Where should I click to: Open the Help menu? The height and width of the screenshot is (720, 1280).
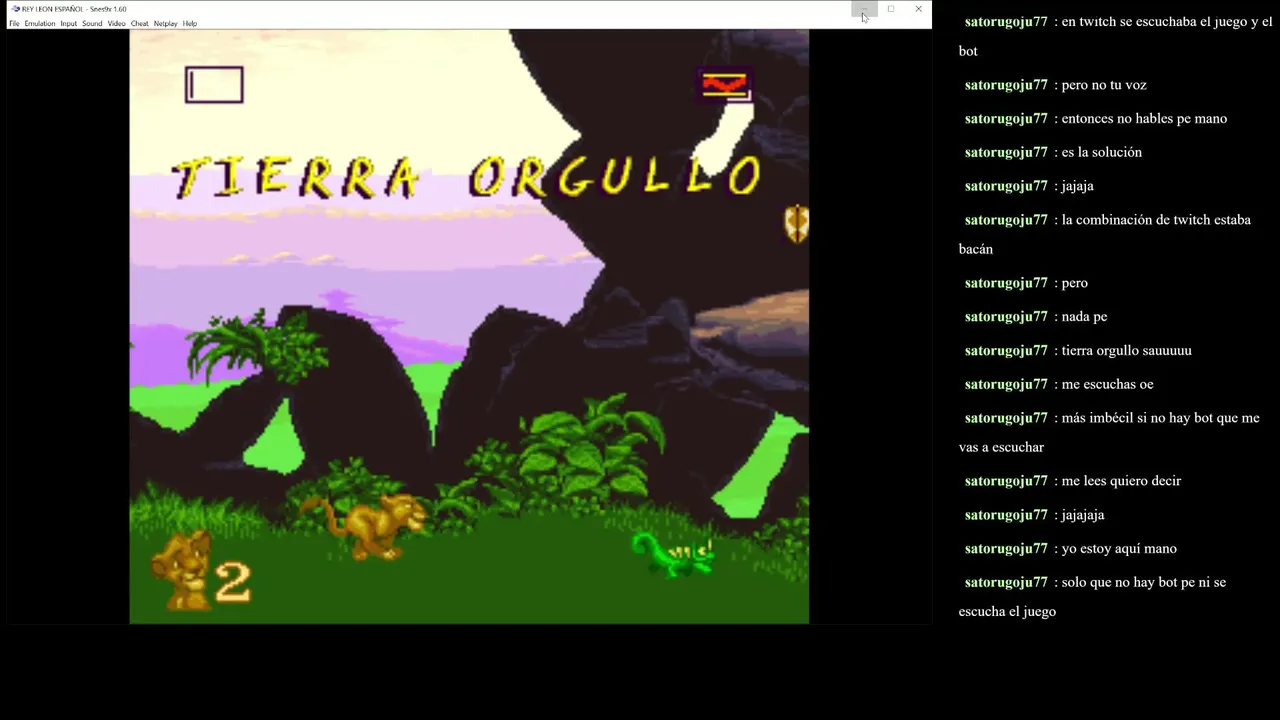[190, 23]
